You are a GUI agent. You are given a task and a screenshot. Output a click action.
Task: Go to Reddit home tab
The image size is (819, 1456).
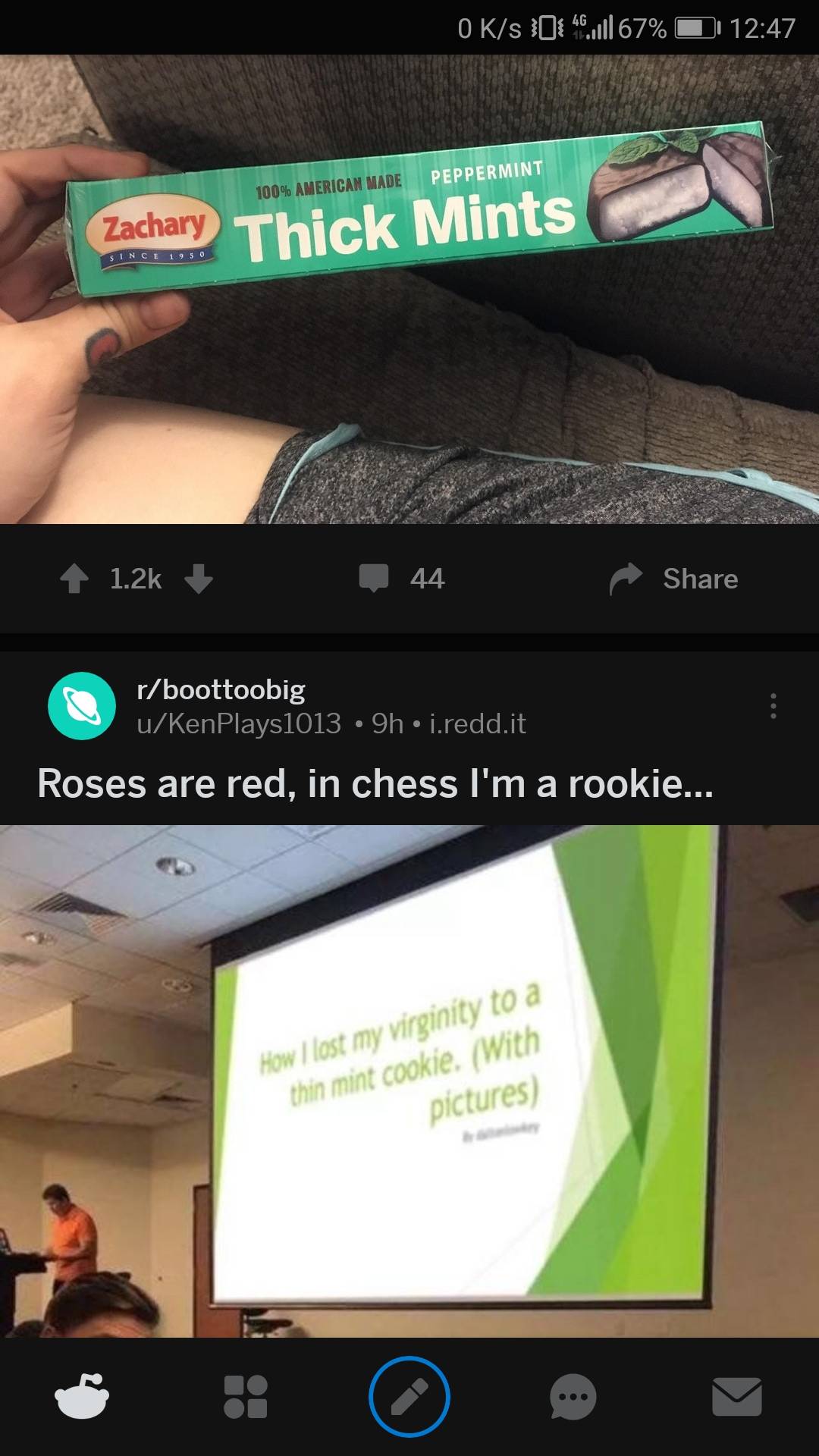pos(82,1396)
